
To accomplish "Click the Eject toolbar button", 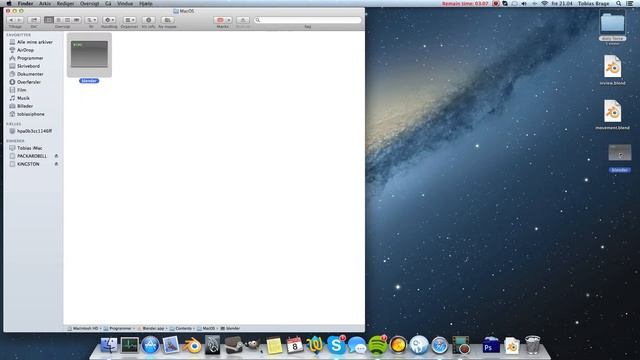I will [243, 20].
